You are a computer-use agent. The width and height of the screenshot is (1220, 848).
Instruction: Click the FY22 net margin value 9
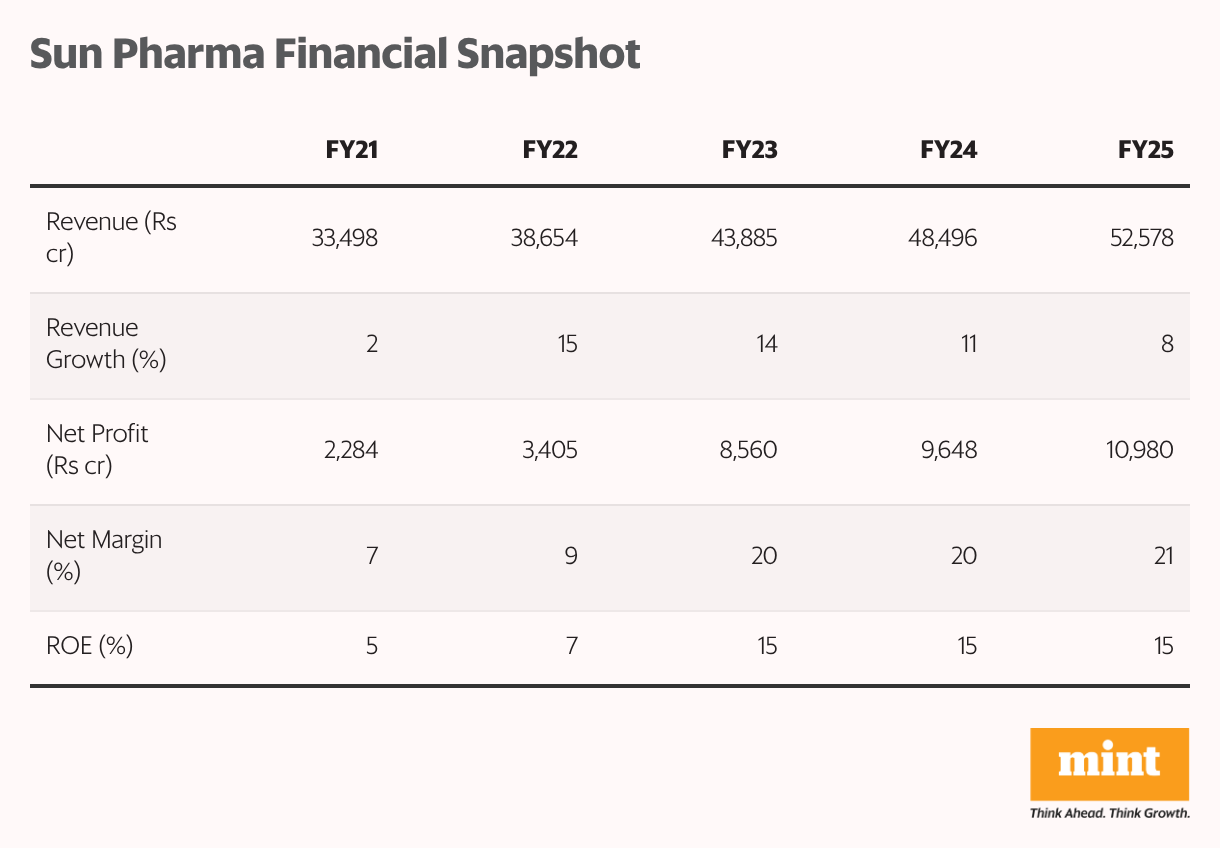coord(571,556)
